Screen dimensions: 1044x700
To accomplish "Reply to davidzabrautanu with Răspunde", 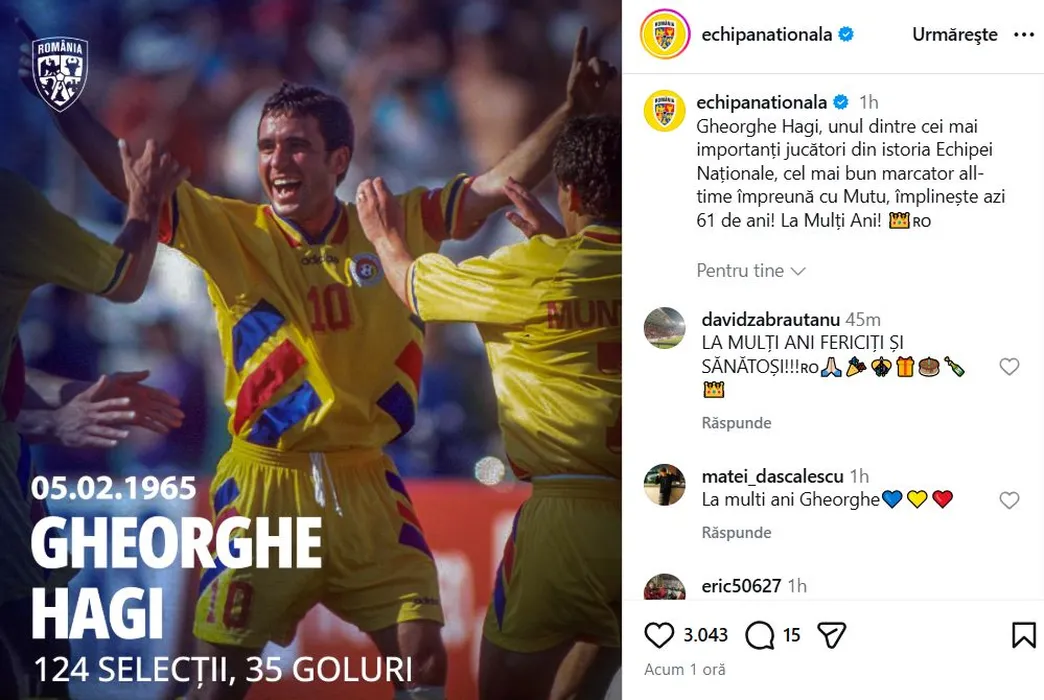I will point(736,423).
